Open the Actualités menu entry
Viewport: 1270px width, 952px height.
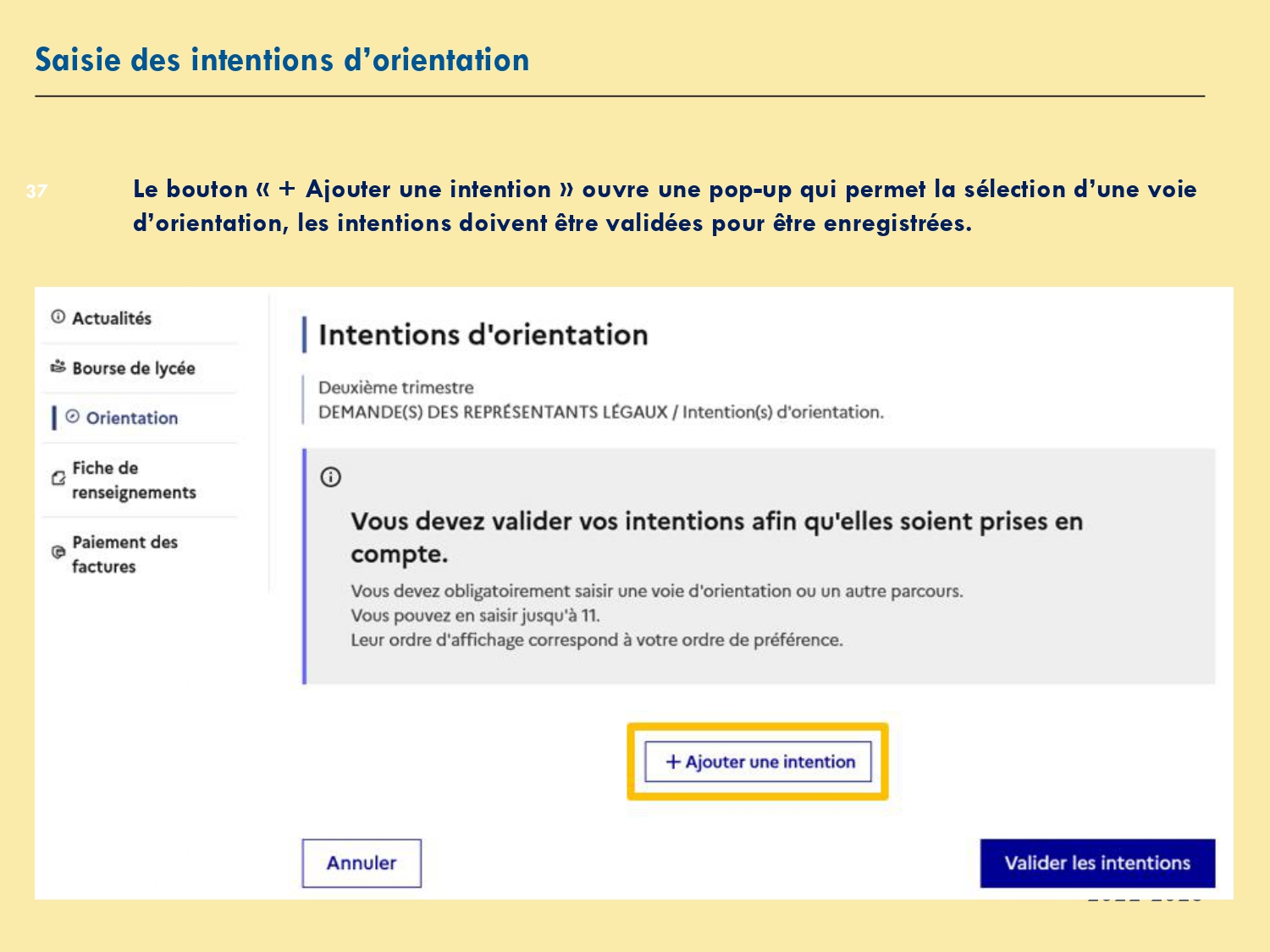[111, 318]
